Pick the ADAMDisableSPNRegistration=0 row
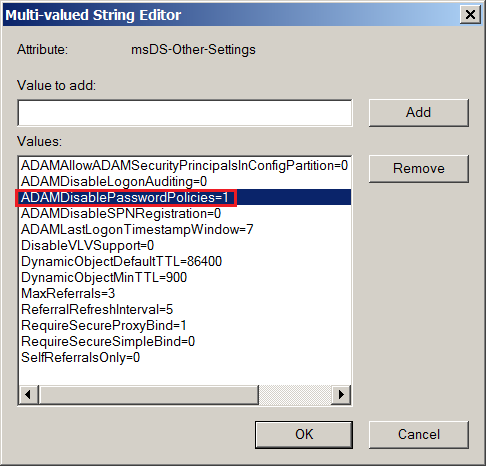 tap(185, 213)
